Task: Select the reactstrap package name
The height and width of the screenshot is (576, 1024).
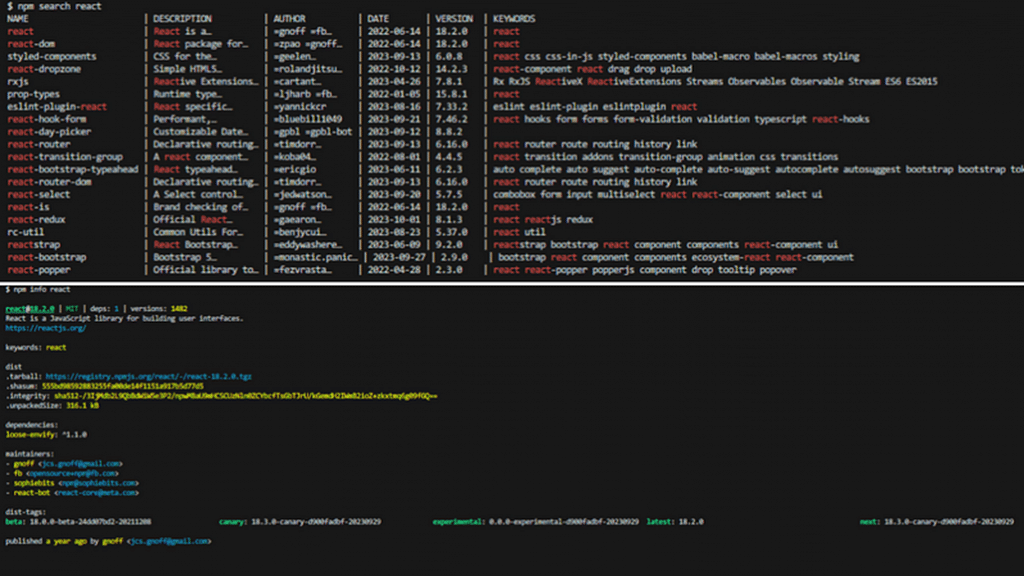Action: [x=33, y=244]
